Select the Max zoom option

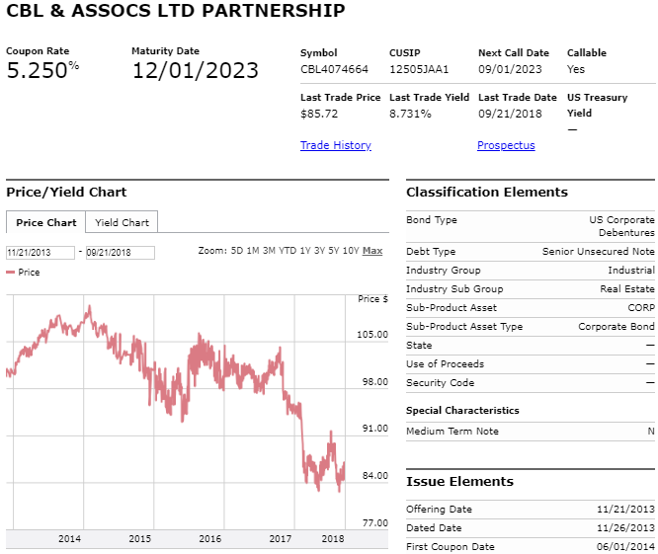point(372,251)
